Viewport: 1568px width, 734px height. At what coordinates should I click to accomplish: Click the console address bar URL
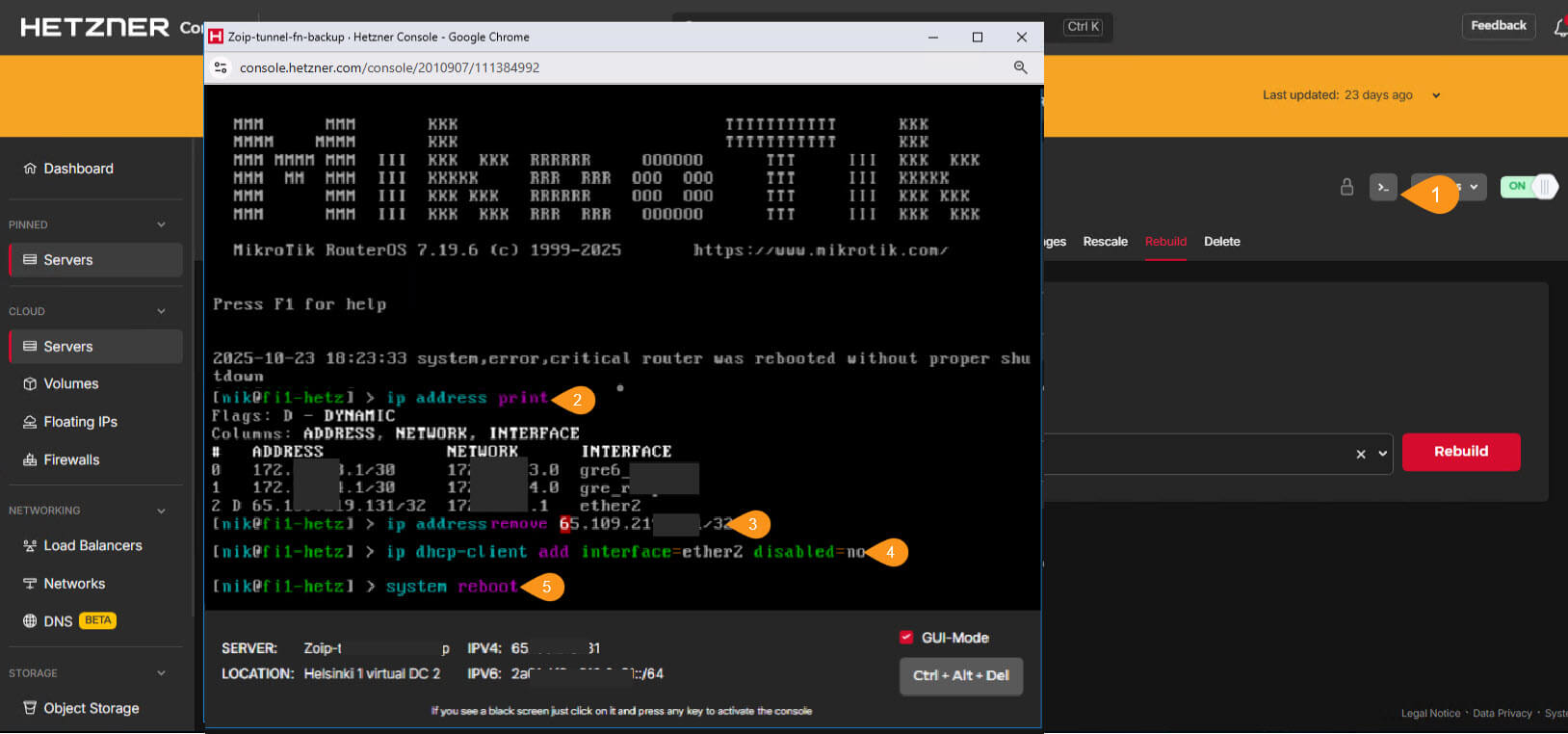point(389,67)
